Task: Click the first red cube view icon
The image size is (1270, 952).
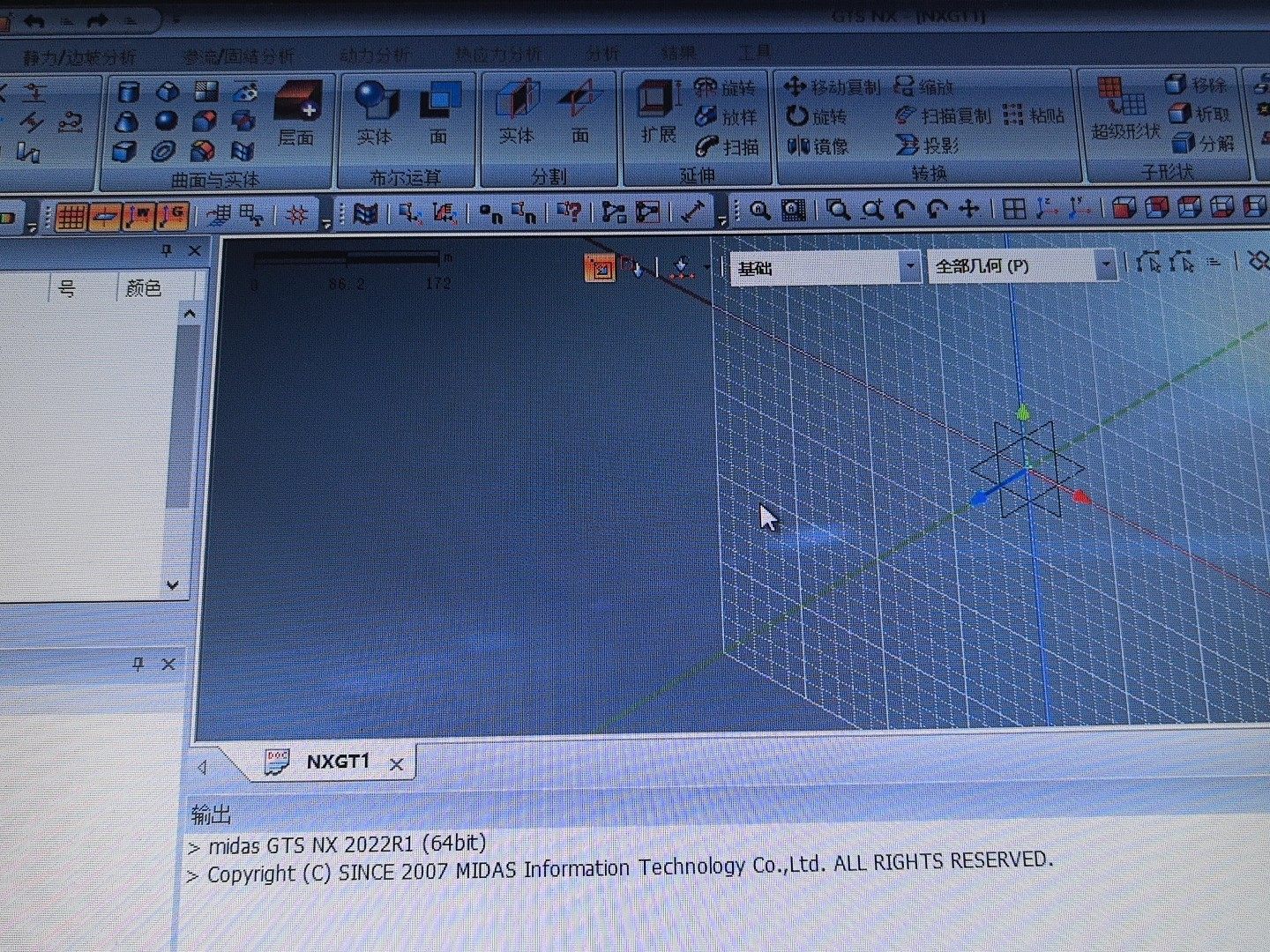Action: coord(1124,208)
